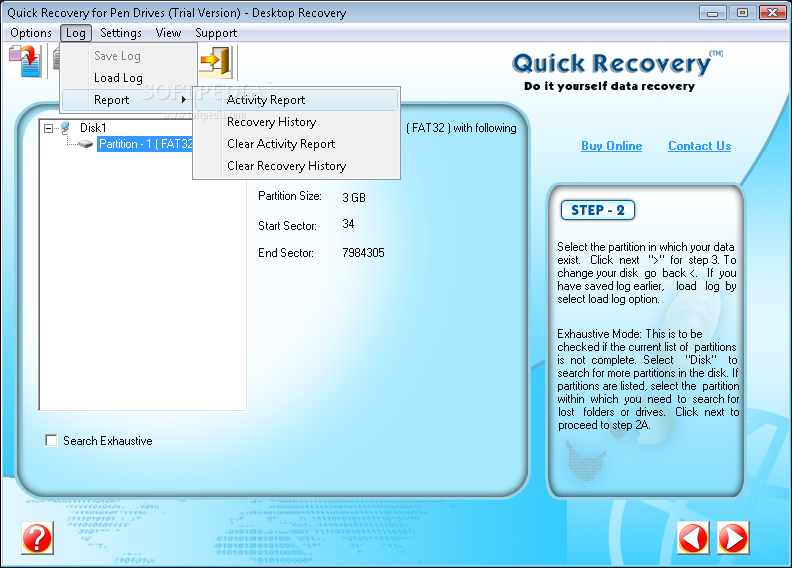Select Disk1 in the tree
This screenshot has width=792, height=568.
tap(93, 128)
